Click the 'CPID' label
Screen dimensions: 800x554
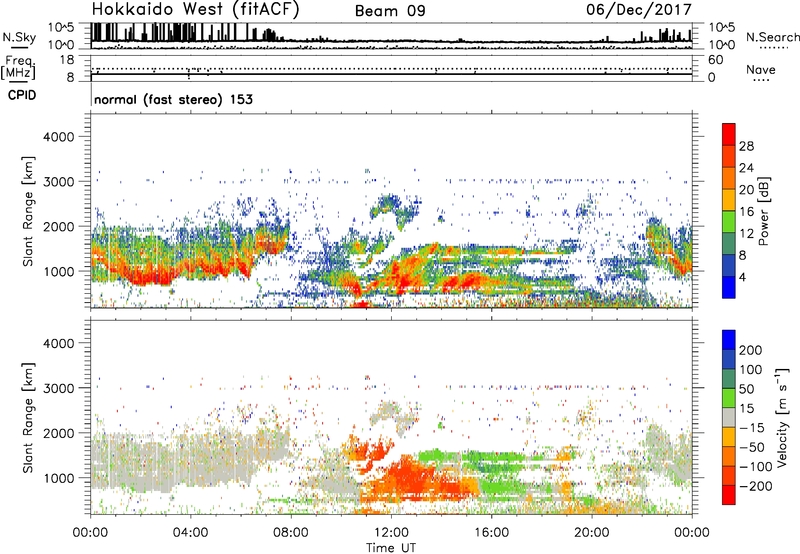tap(22, 95)
